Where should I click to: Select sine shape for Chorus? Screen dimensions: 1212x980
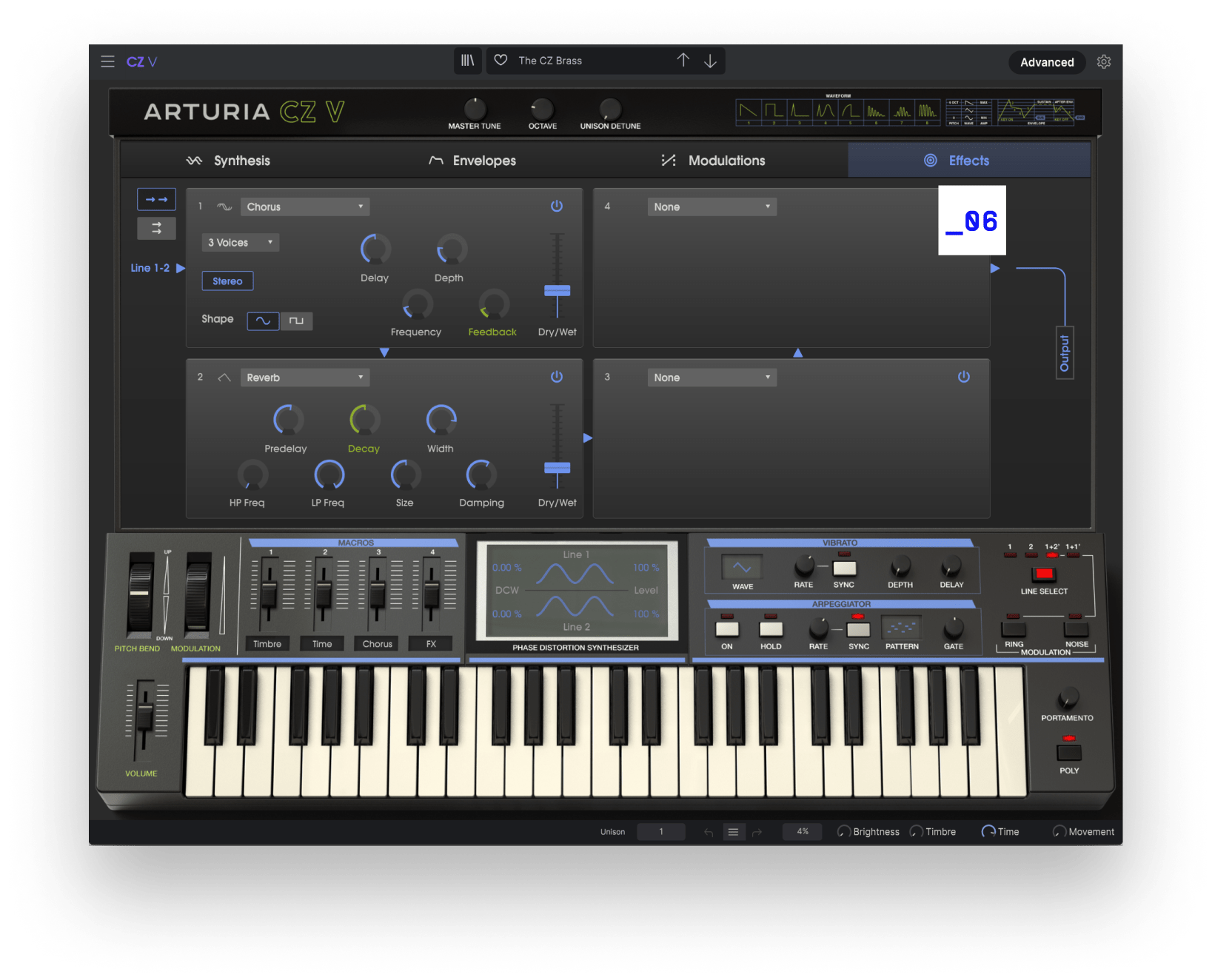263,320
